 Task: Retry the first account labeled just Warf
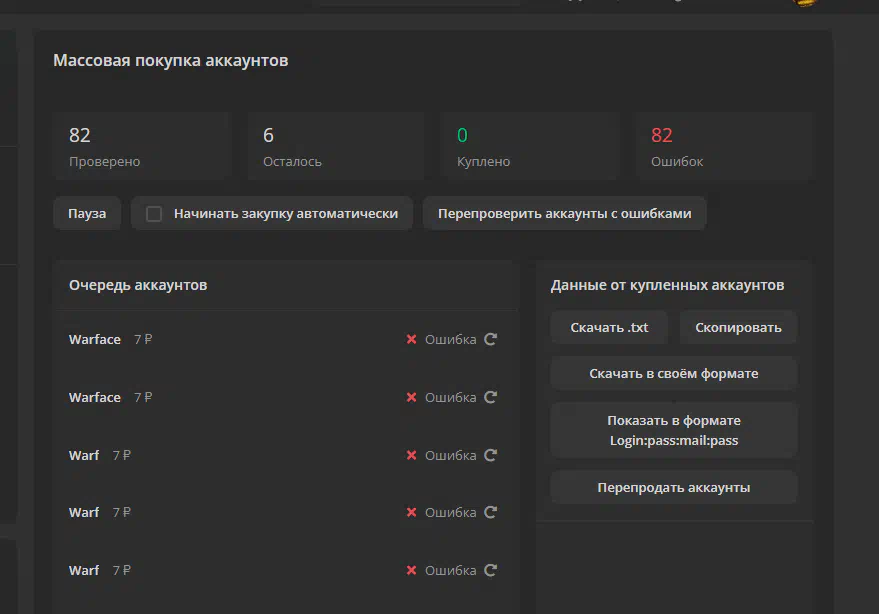tap(491, 455)
